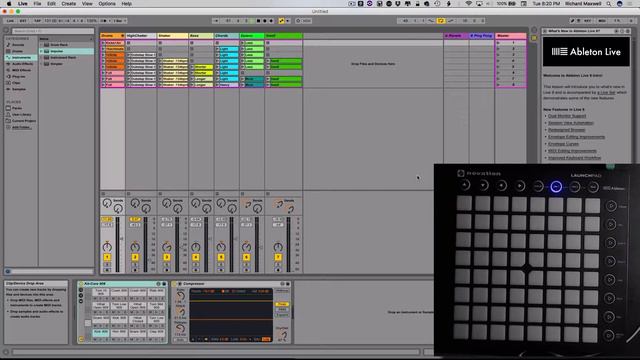Click the browser preview headphone icon
The height and width of the screenshot is (360, 640).
click(x=8, y=271)
